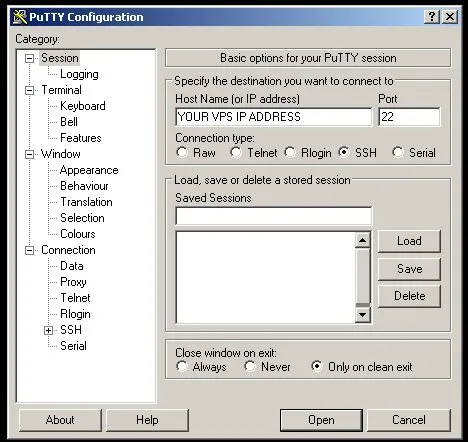The width and height of the screenshot is (468, 442).
Task: Select the Telnet connection type radio button
Action: click(x=236, y=153)
